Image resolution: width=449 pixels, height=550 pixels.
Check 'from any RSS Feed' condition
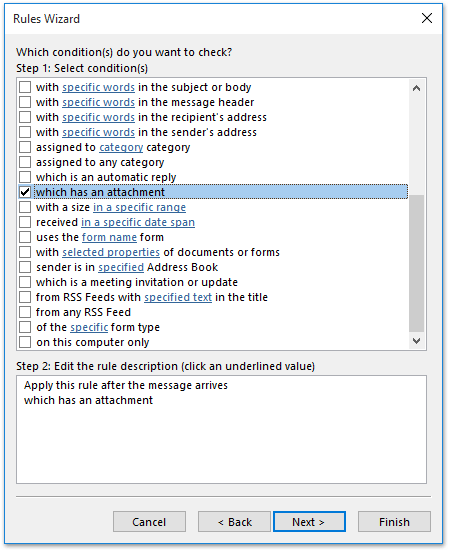[x=25, y=312]
